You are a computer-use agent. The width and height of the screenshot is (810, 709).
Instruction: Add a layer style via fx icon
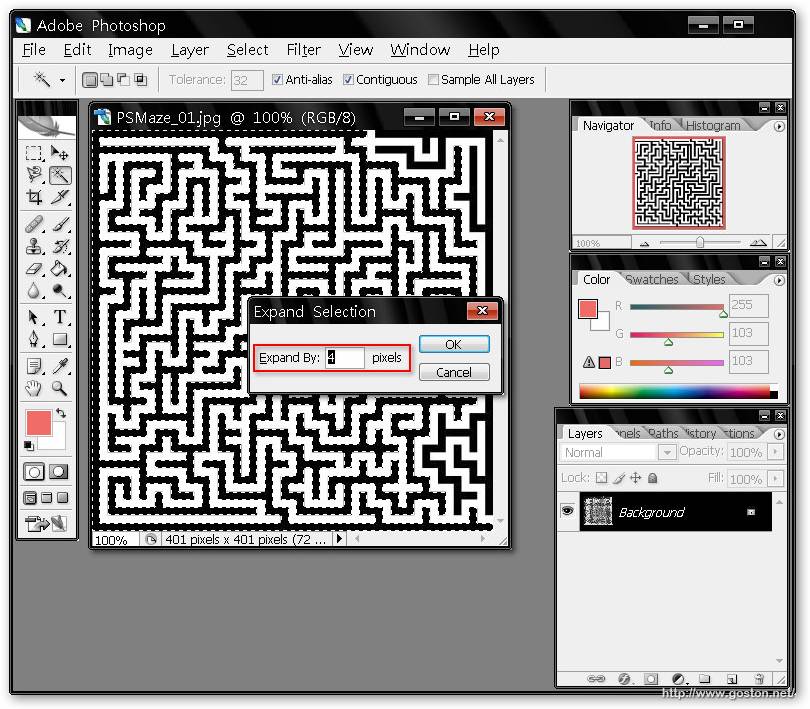pyautogui.click(x=624, y=679)
